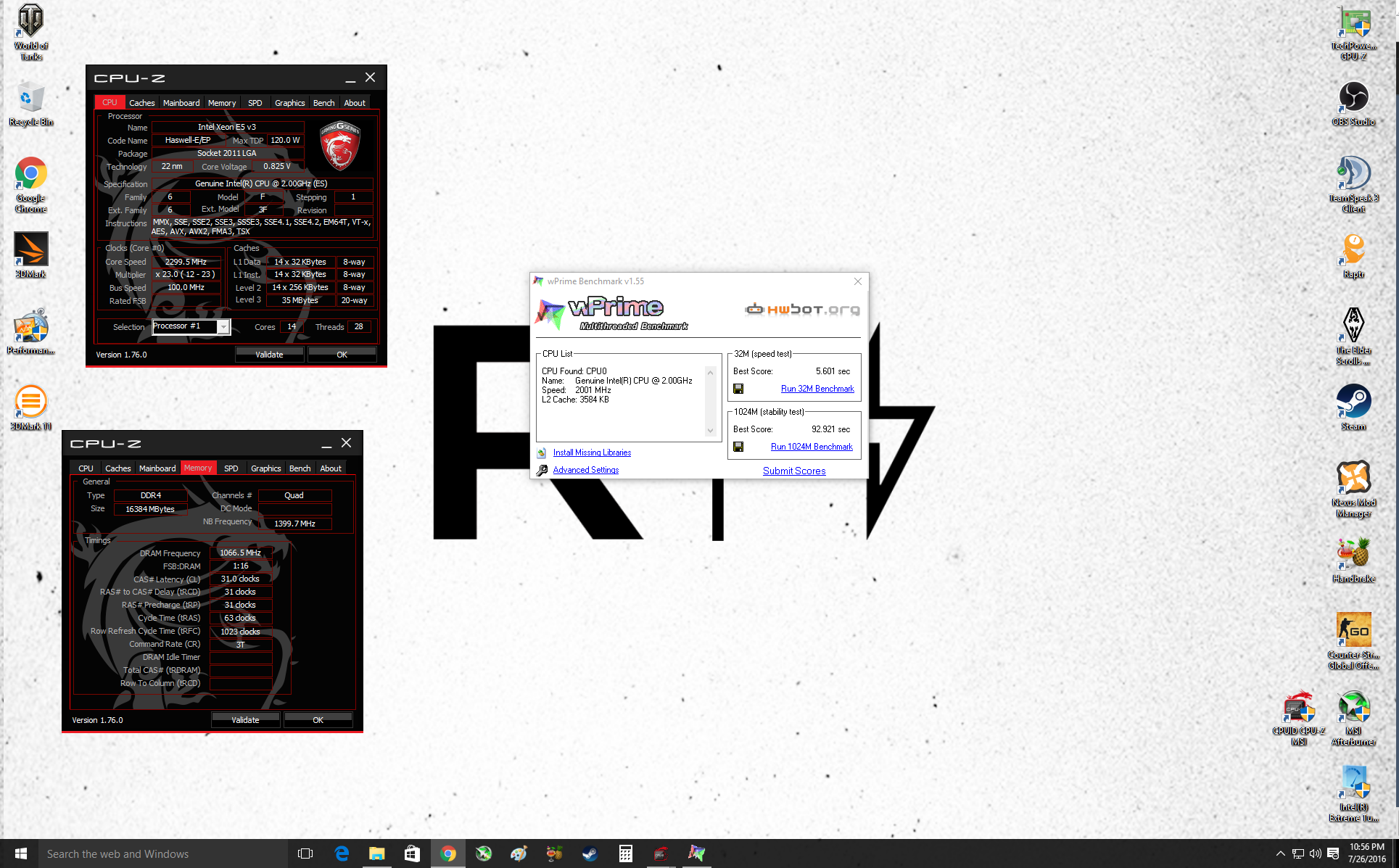Open the Recycle Bin icon
1399x868 pixels.
30,104
